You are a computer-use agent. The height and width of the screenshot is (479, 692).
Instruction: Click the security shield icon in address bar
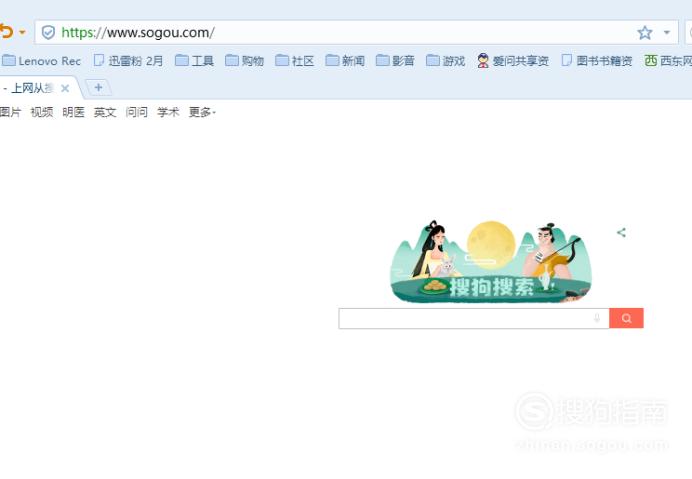pyautogui.click(x=48, y=32)
